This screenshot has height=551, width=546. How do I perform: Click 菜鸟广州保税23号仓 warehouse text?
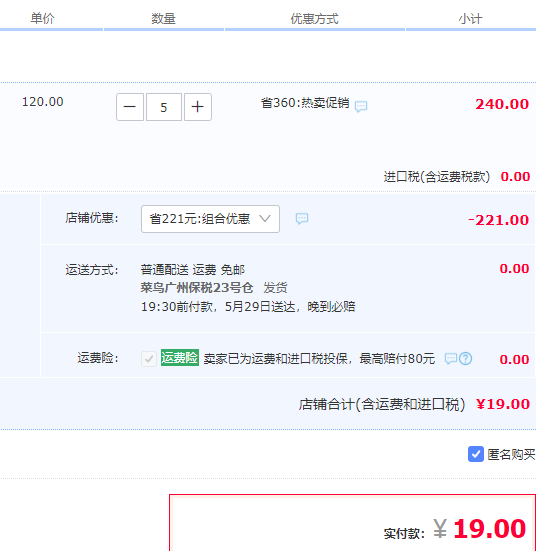tap(197, 288)
